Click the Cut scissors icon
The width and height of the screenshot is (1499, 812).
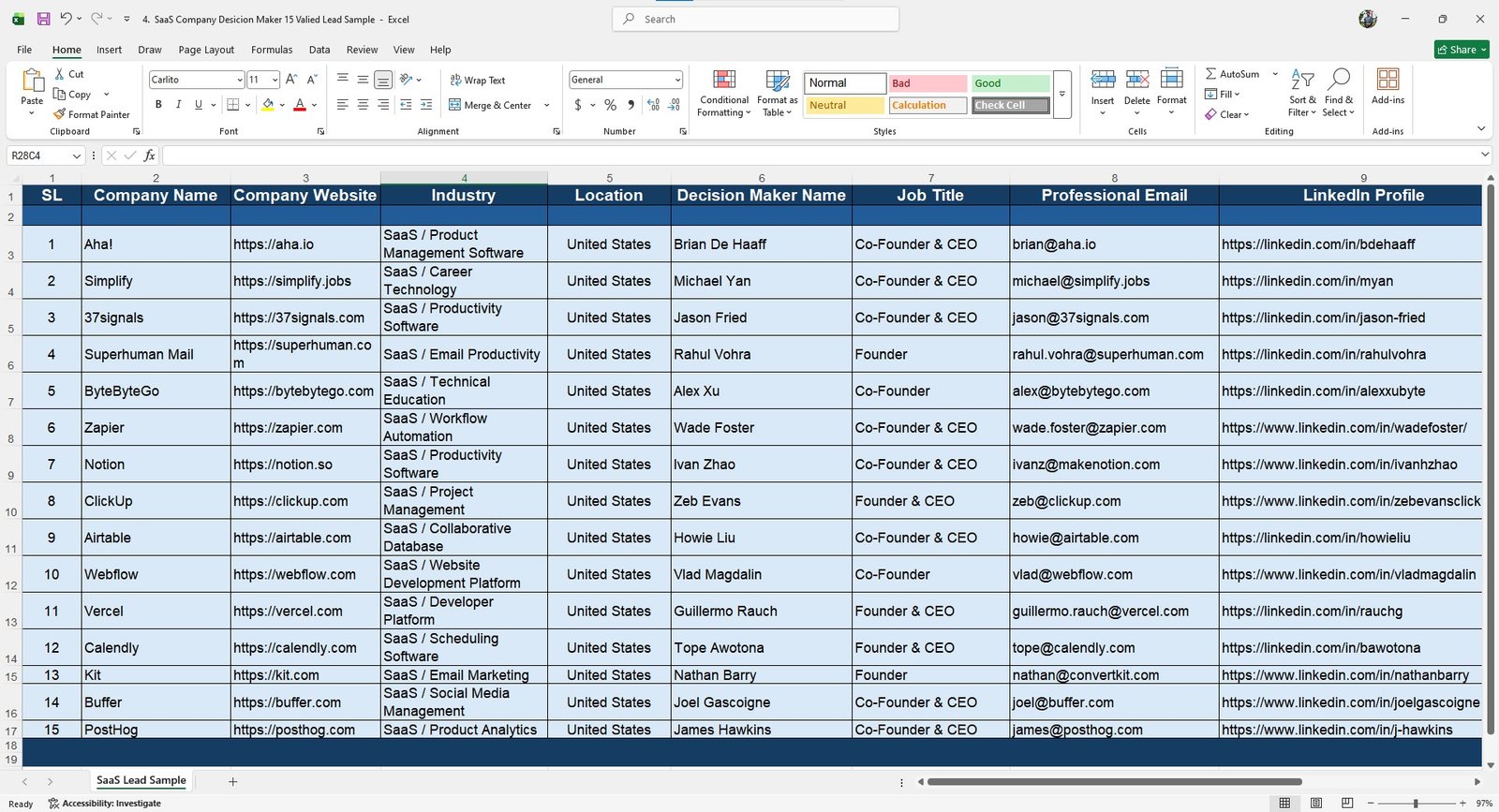[60, 74]
